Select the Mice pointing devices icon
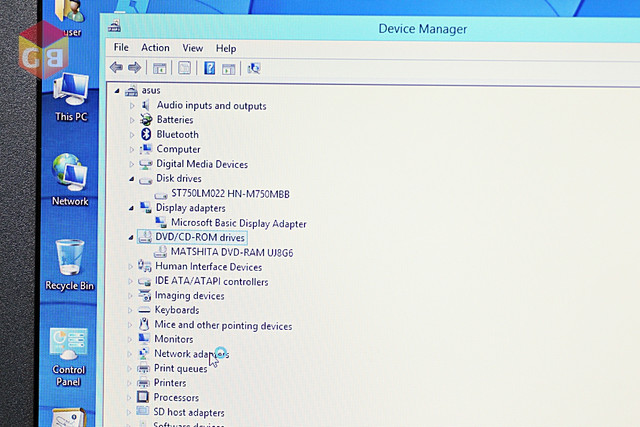The width and height of the screenshot is (640, 427). 144,325
